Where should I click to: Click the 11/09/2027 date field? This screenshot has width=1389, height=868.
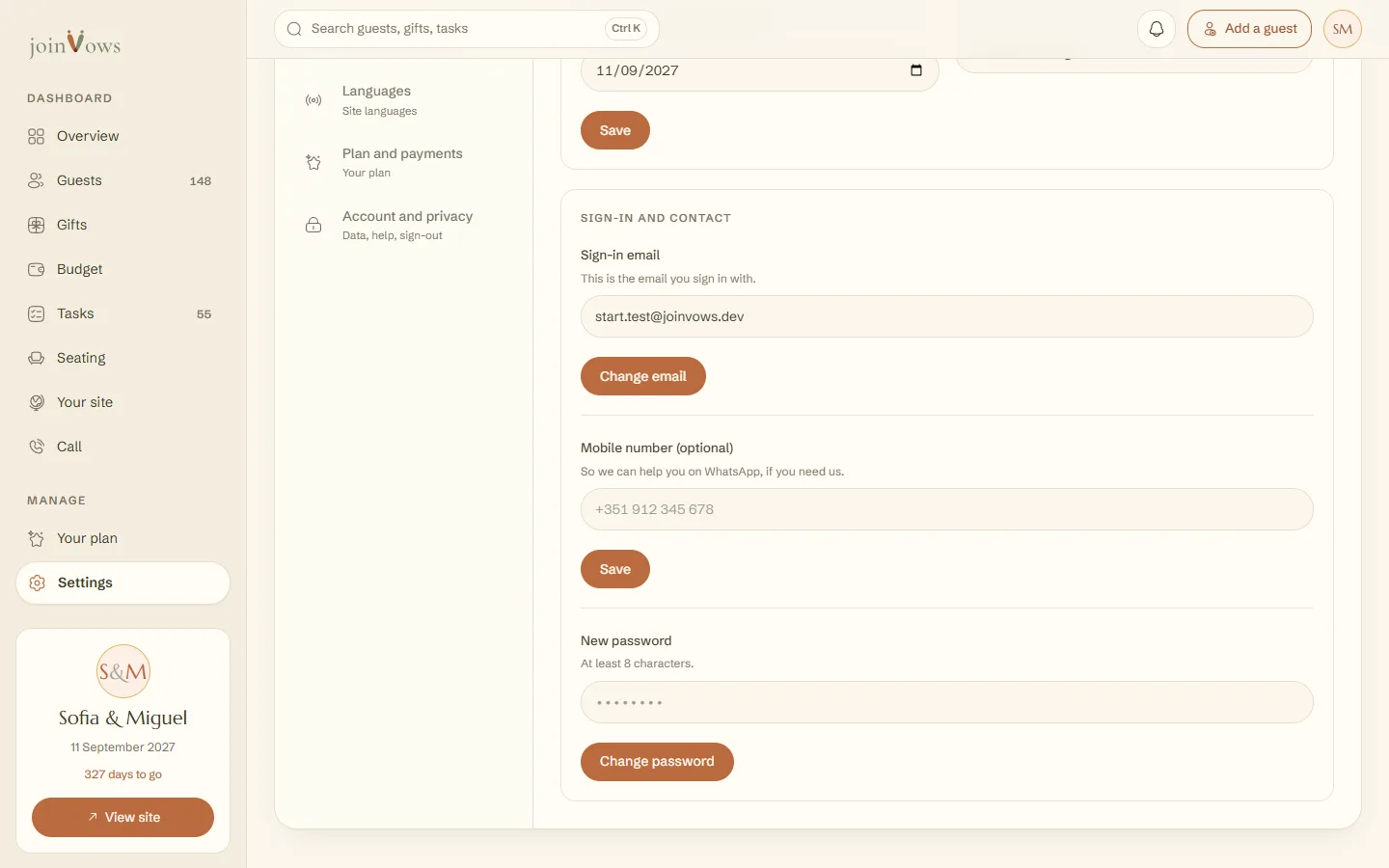[760, 71]
